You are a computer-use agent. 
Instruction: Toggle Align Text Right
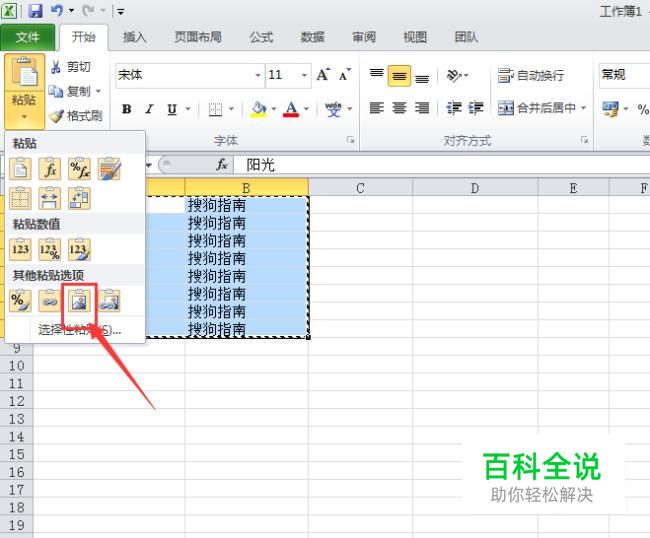[422, 108]
